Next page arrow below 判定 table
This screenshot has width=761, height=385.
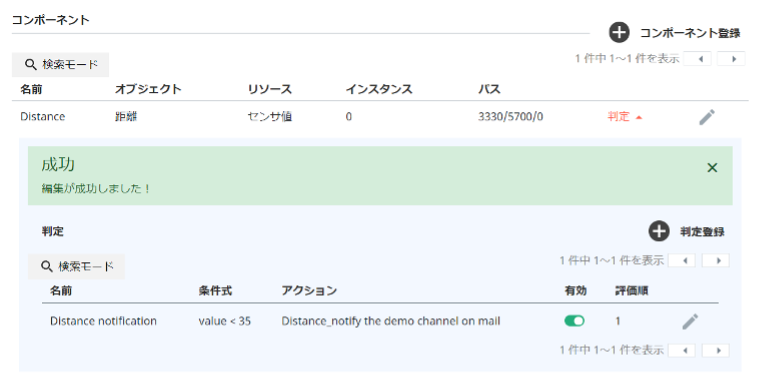point(715,350)
